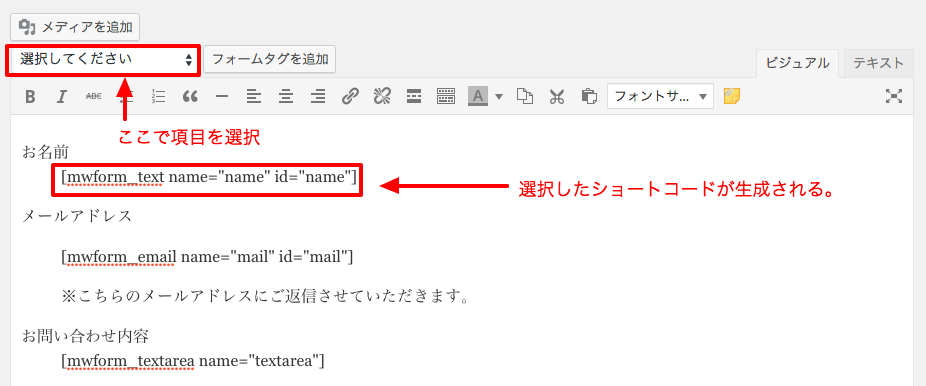
Task: Center align the text
Action: [286, 96]
